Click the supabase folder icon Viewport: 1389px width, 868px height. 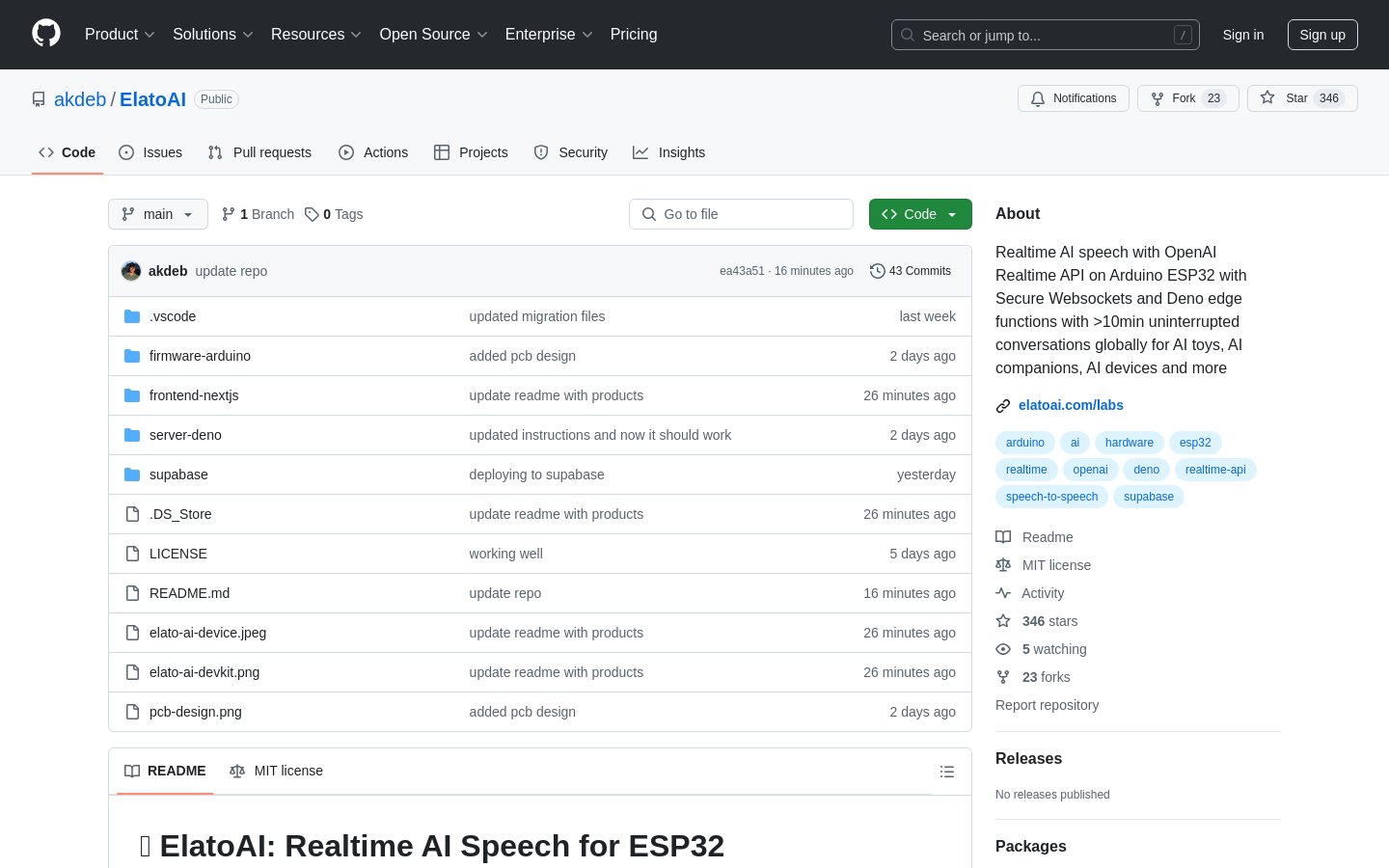[132, 475]
